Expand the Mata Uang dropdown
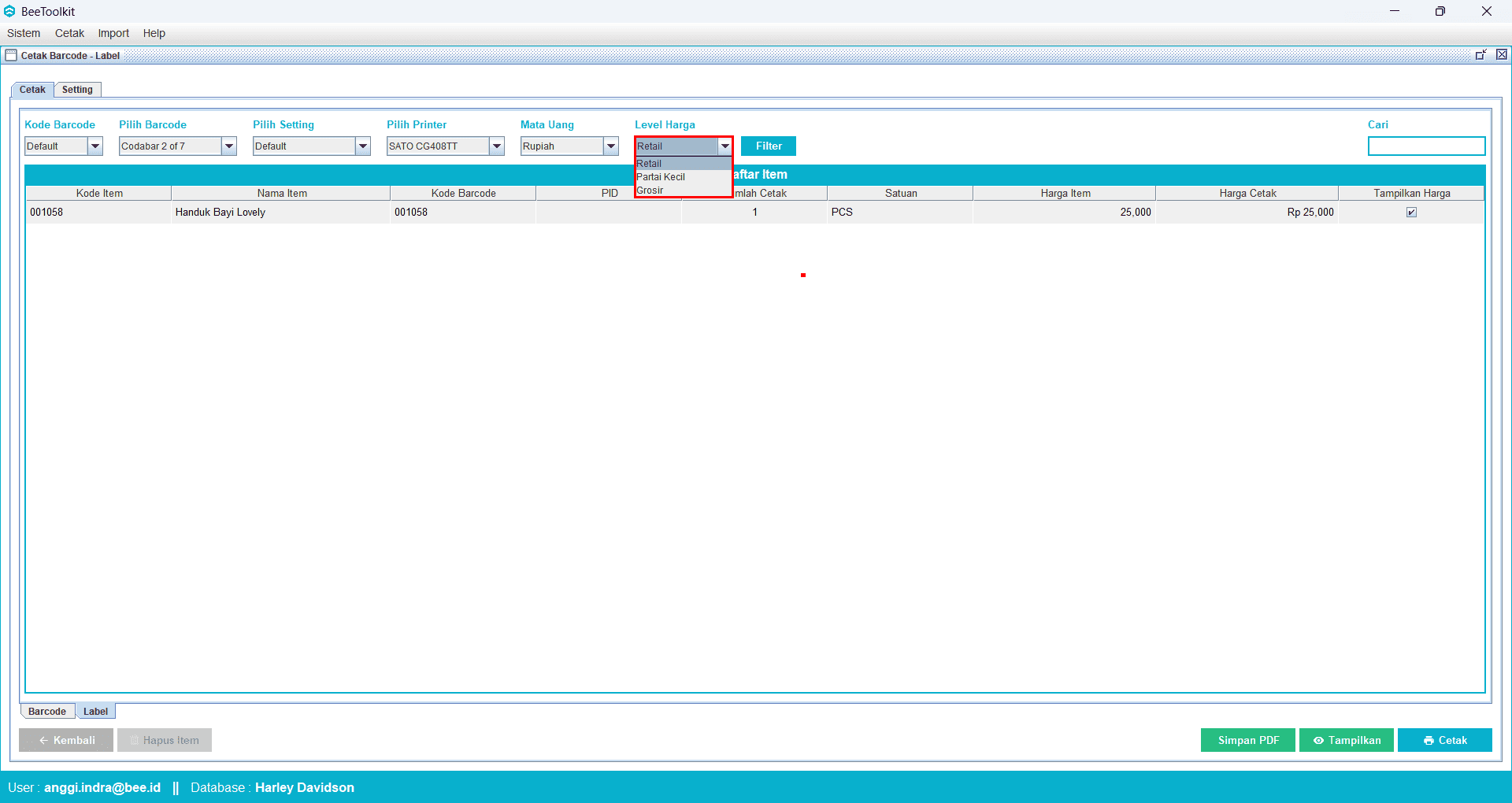The width and height of the screenshot is (1512, 803). click(611, 146)
